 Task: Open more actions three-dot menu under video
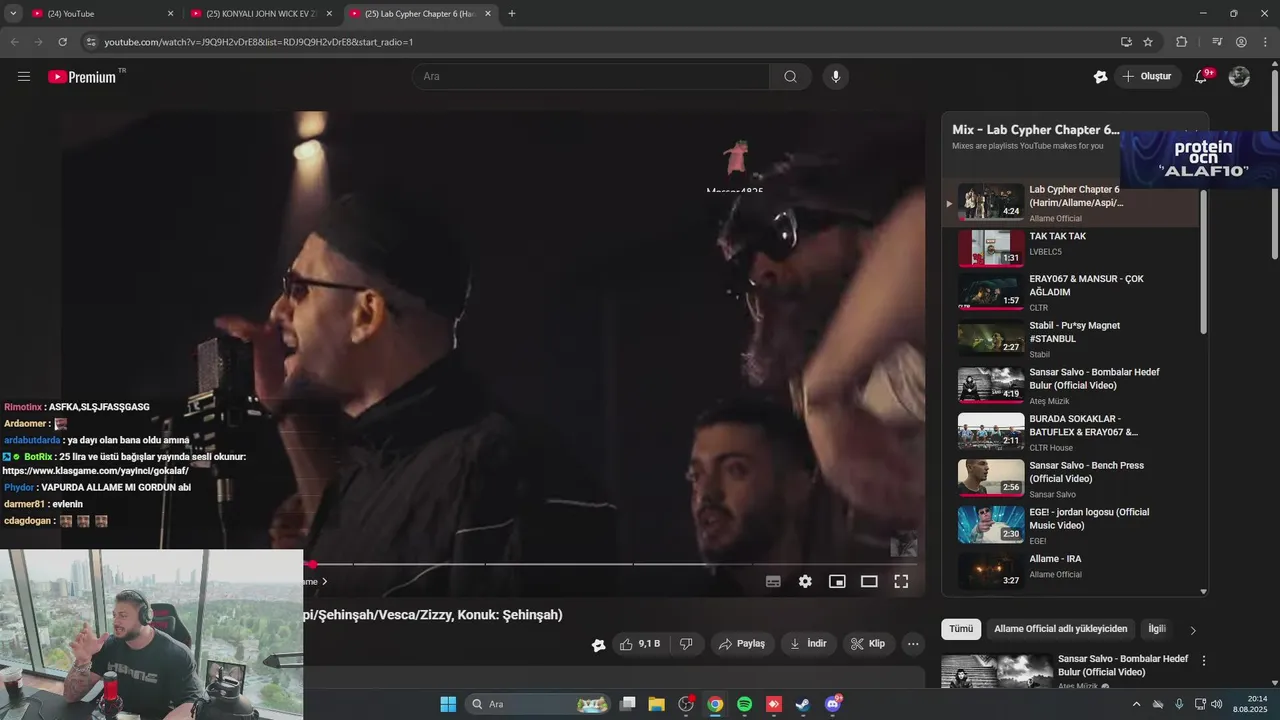point(913,644)
